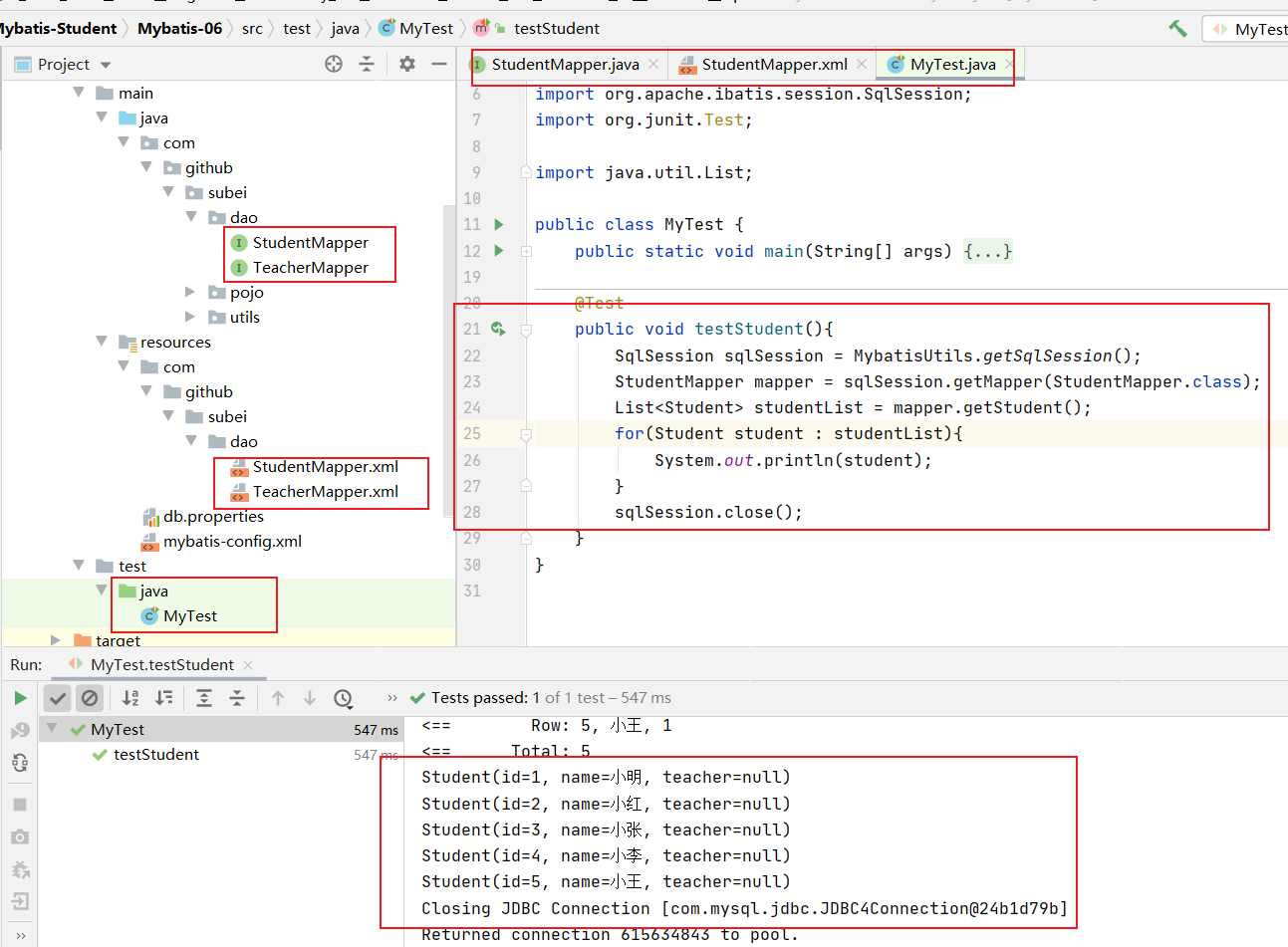Screen dimensions: 1288x947
Task: Click the Build hammer icon
Action: point(1177,29)
